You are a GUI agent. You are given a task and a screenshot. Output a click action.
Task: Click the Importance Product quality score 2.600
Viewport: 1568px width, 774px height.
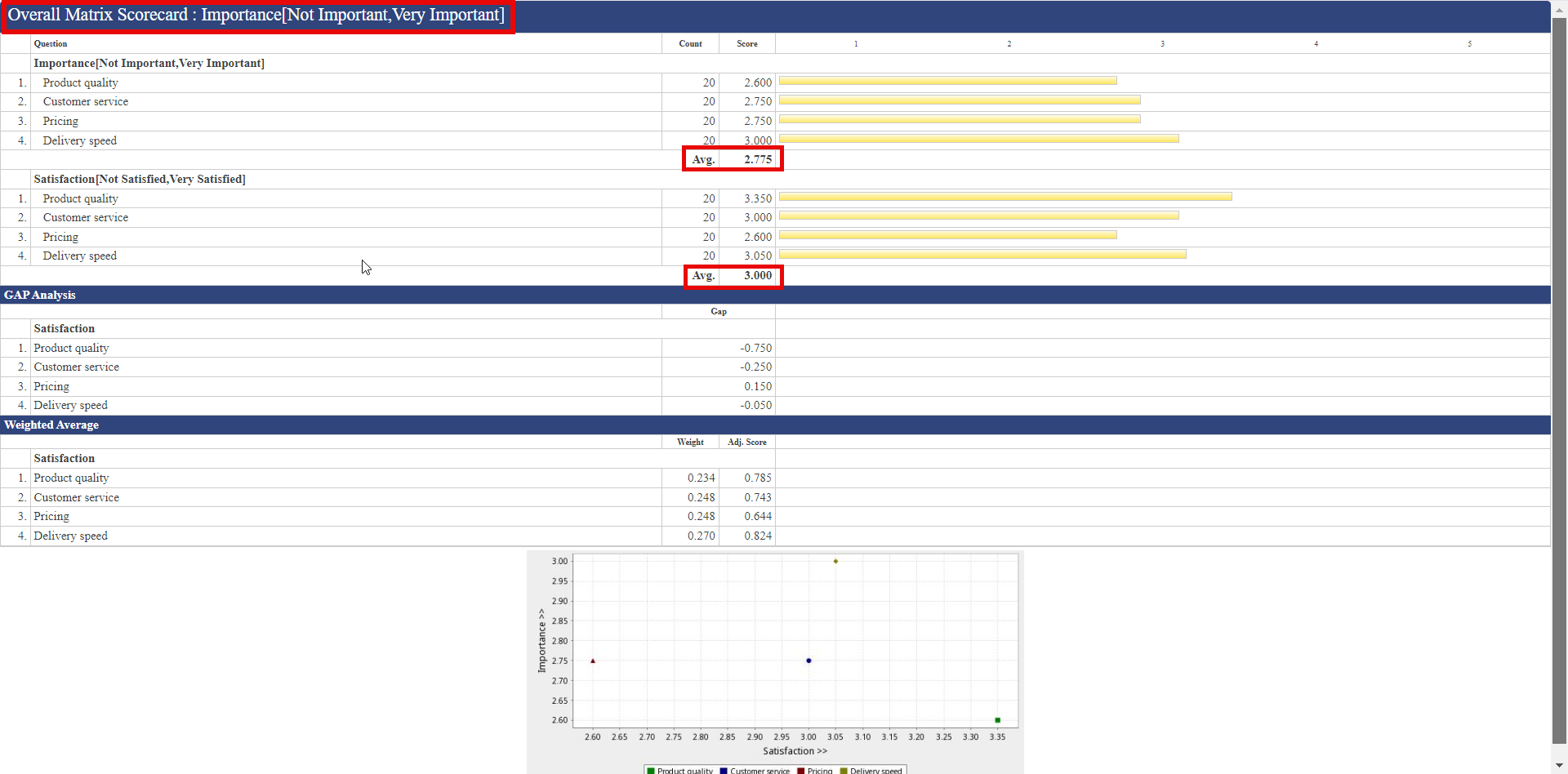click(758, 82)
